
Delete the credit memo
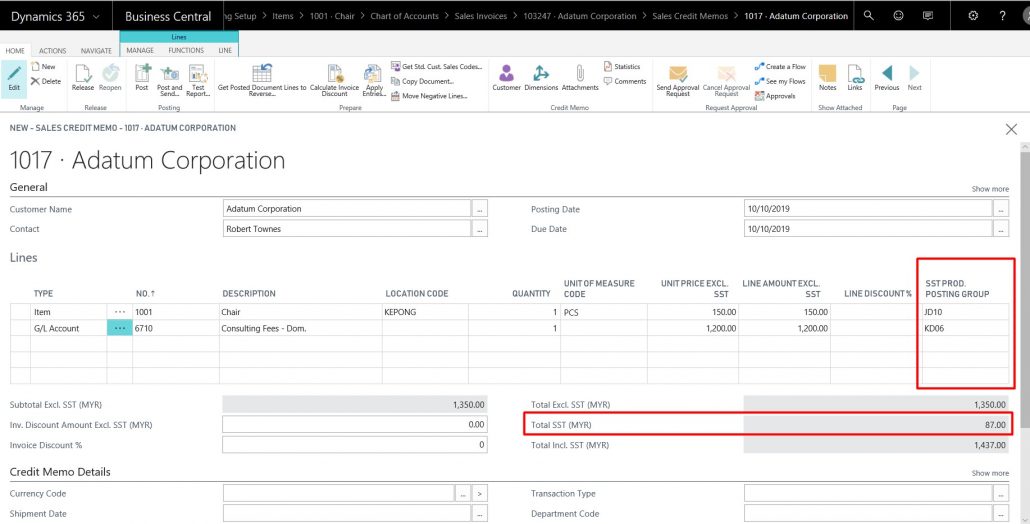click(45, 81)
